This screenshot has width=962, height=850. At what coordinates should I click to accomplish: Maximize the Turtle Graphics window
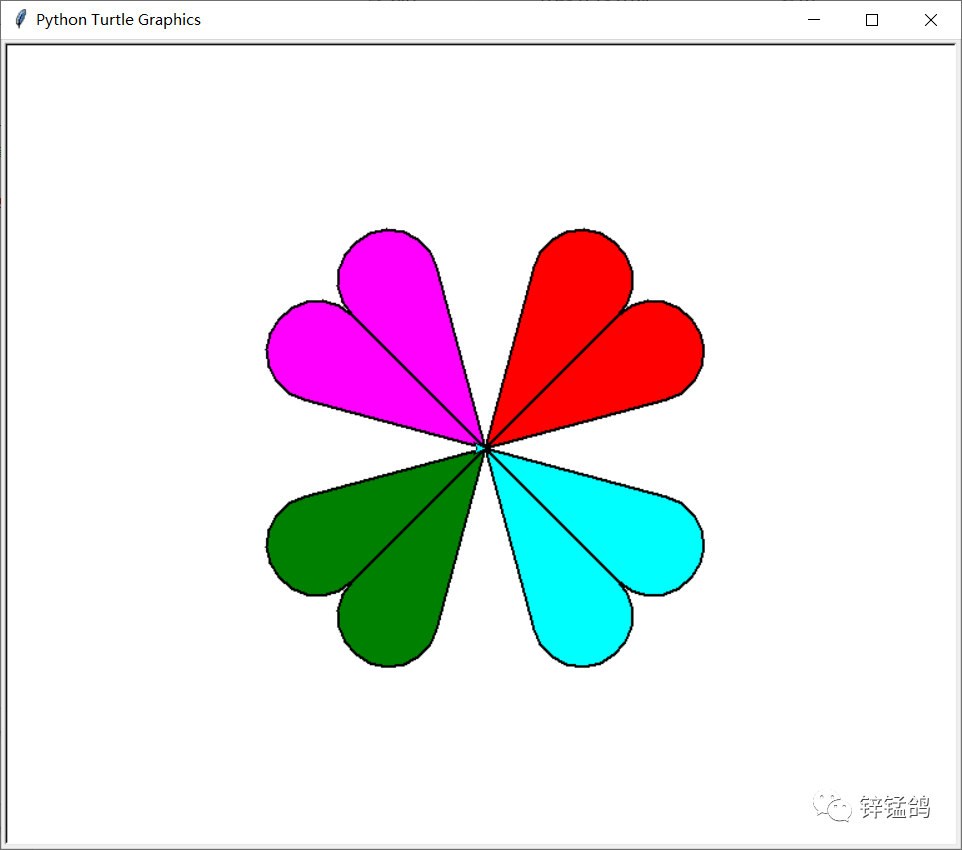point(871,19)
